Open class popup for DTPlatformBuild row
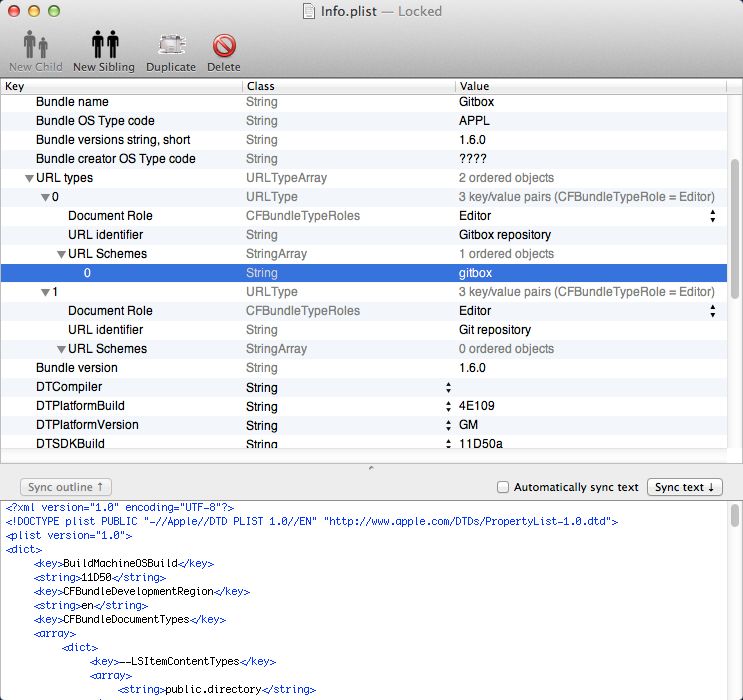This screenshot has height=700, width=743. (x=448, y=406)
